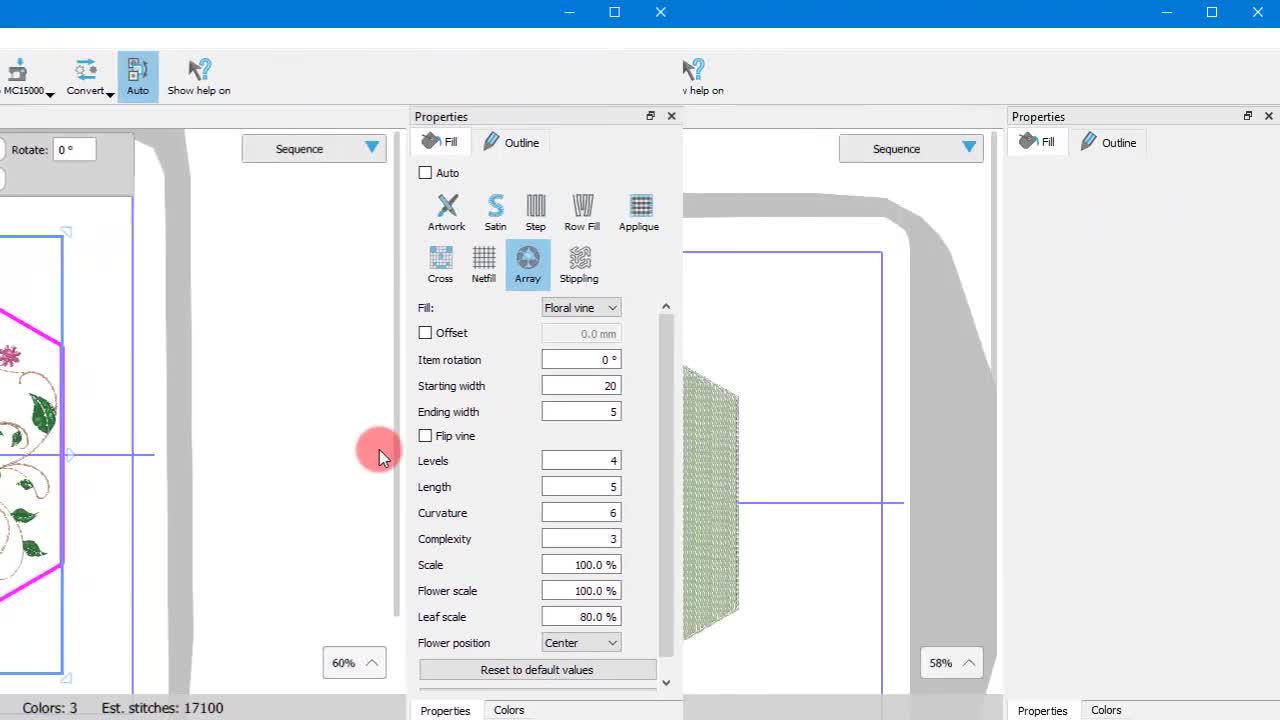1280x720 pixels.
Task: Click the Starting width input field
Action: coord(581,386)
